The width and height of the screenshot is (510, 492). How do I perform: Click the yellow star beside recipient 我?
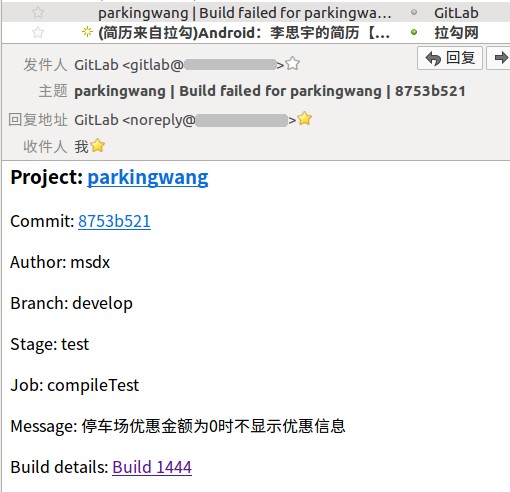pos(98,146)
